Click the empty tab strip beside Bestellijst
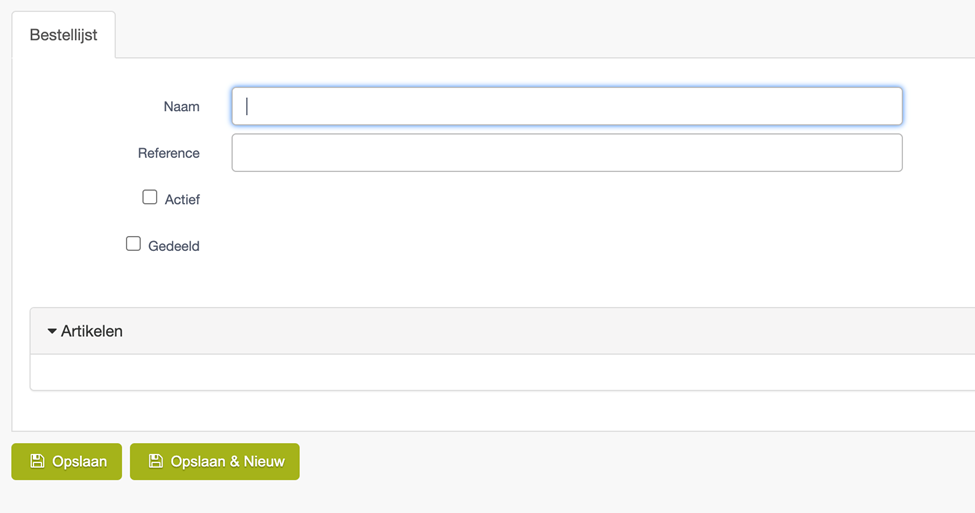The height and width of the screenshot is (513, 975). pos(545,34)
